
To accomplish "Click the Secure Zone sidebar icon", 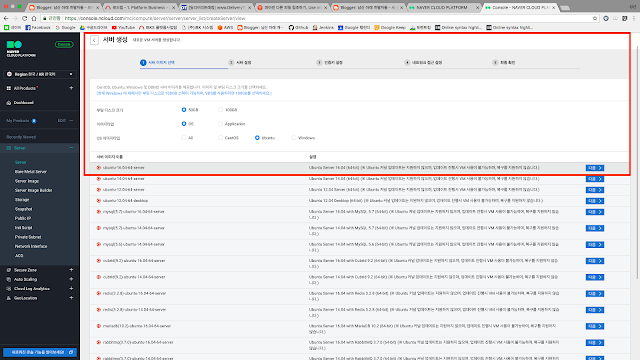I will pyautogui.click(x=9, y=270).
